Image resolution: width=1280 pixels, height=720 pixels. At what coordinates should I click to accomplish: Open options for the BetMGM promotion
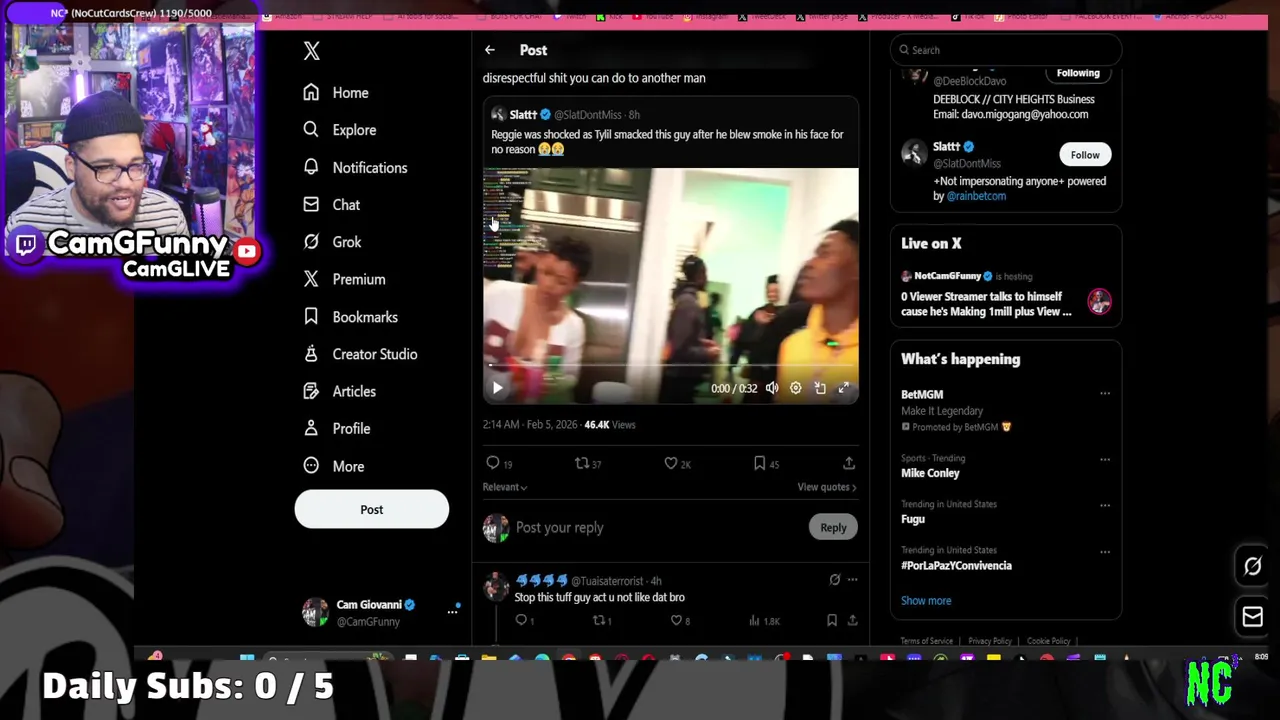(1105, 394)
